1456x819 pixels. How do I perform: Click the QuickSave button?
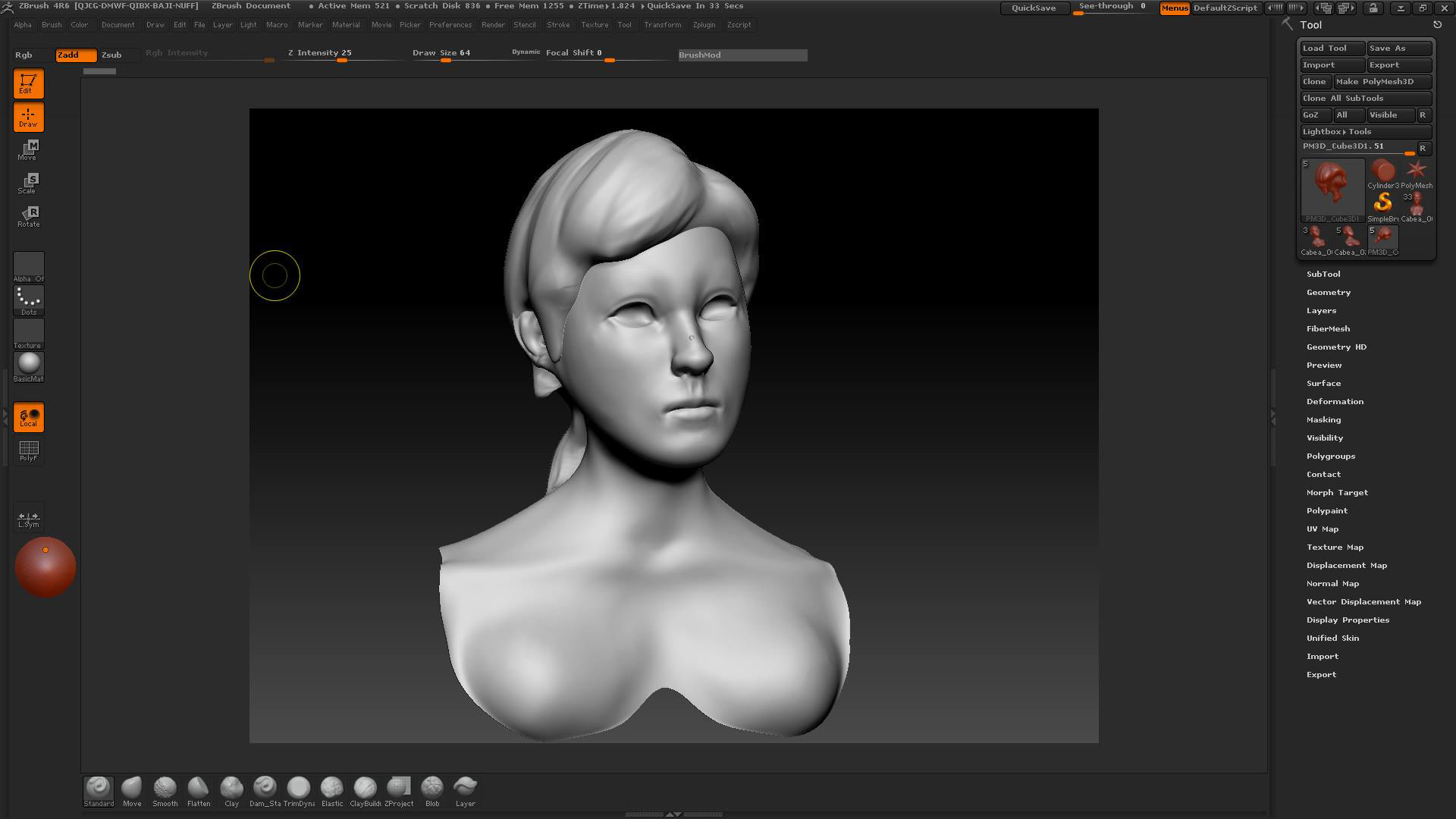1033,8
